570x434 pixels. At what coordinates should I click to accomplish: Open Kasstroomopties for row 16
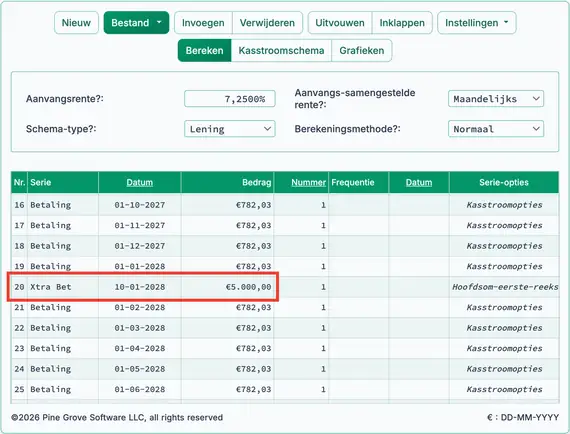pyautogui.click(x=504, y=205)
